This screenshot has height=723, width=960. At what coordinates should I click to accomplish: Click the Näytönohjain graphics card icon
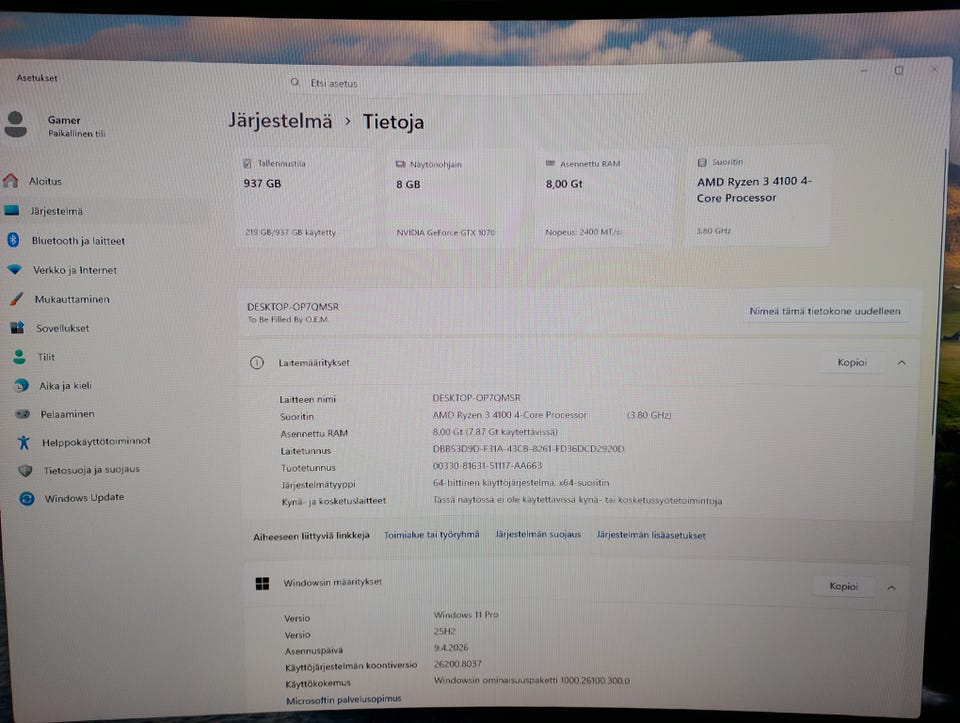[400, 164]
